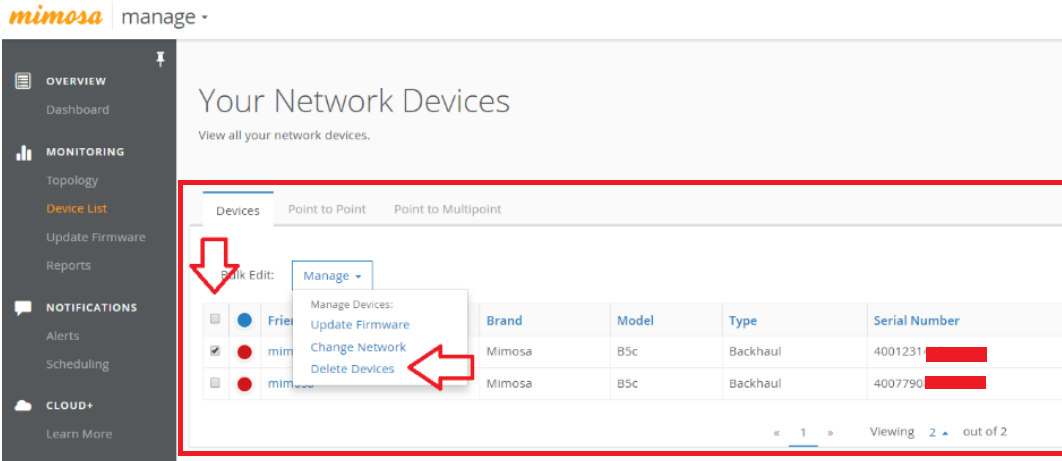Screen dimensions: 1062x461
Task: Click the Notifications speech bubble icon
Action: 22,308
